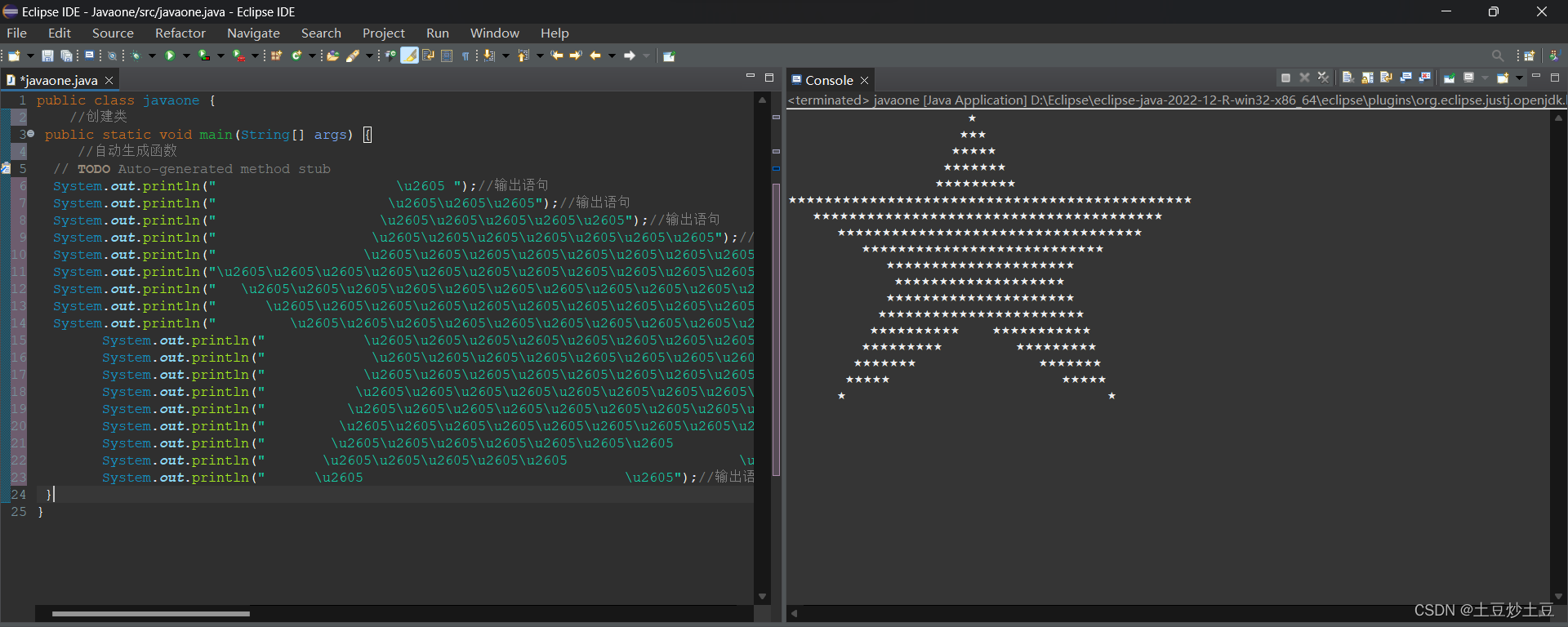Toggle Block Selection mode
Viewport: 1568px width, 627px height.
pyautogui.click(x=447, y=56)
